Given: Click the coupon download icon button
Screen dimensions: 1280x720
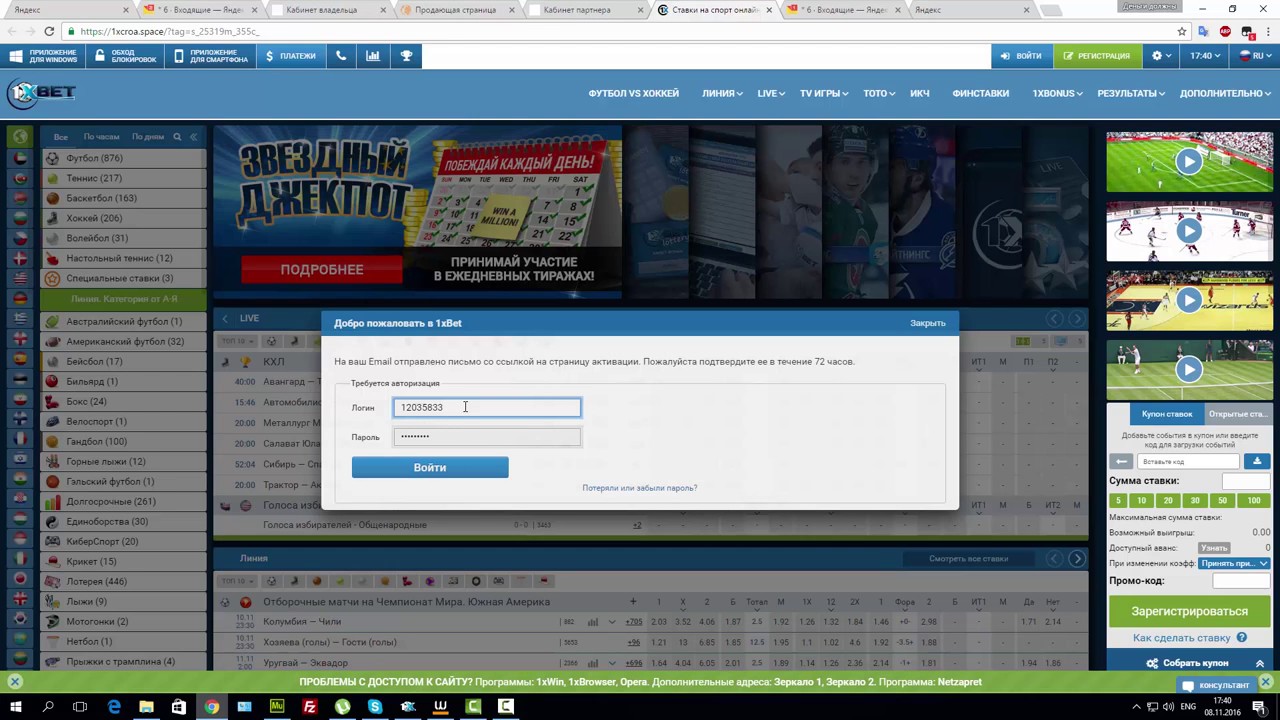Looking at the screenshot, I should (1257, 461).
